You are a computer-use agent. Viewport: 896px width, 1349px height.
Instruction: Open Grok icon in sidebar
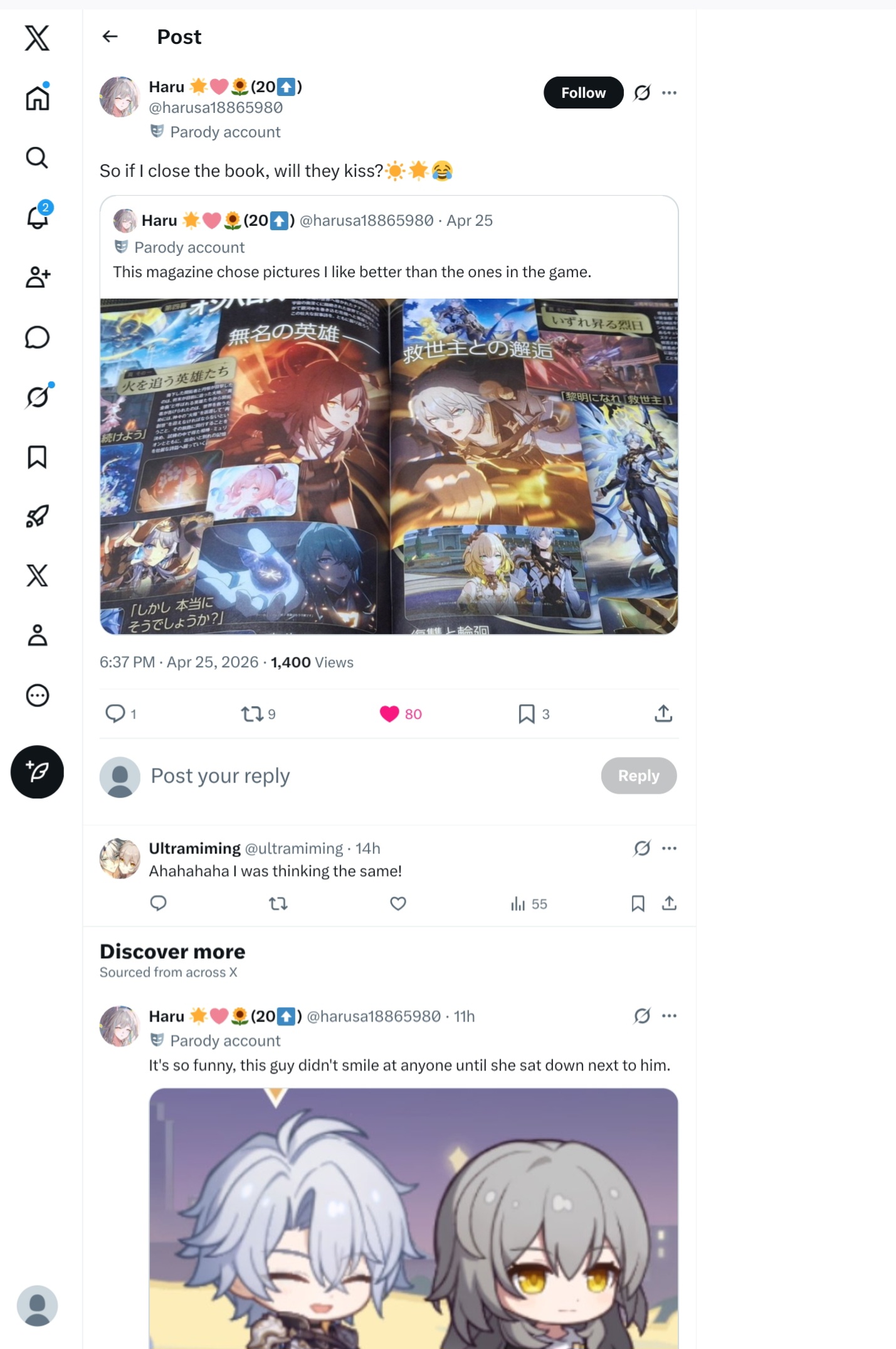tap(38, 396)
